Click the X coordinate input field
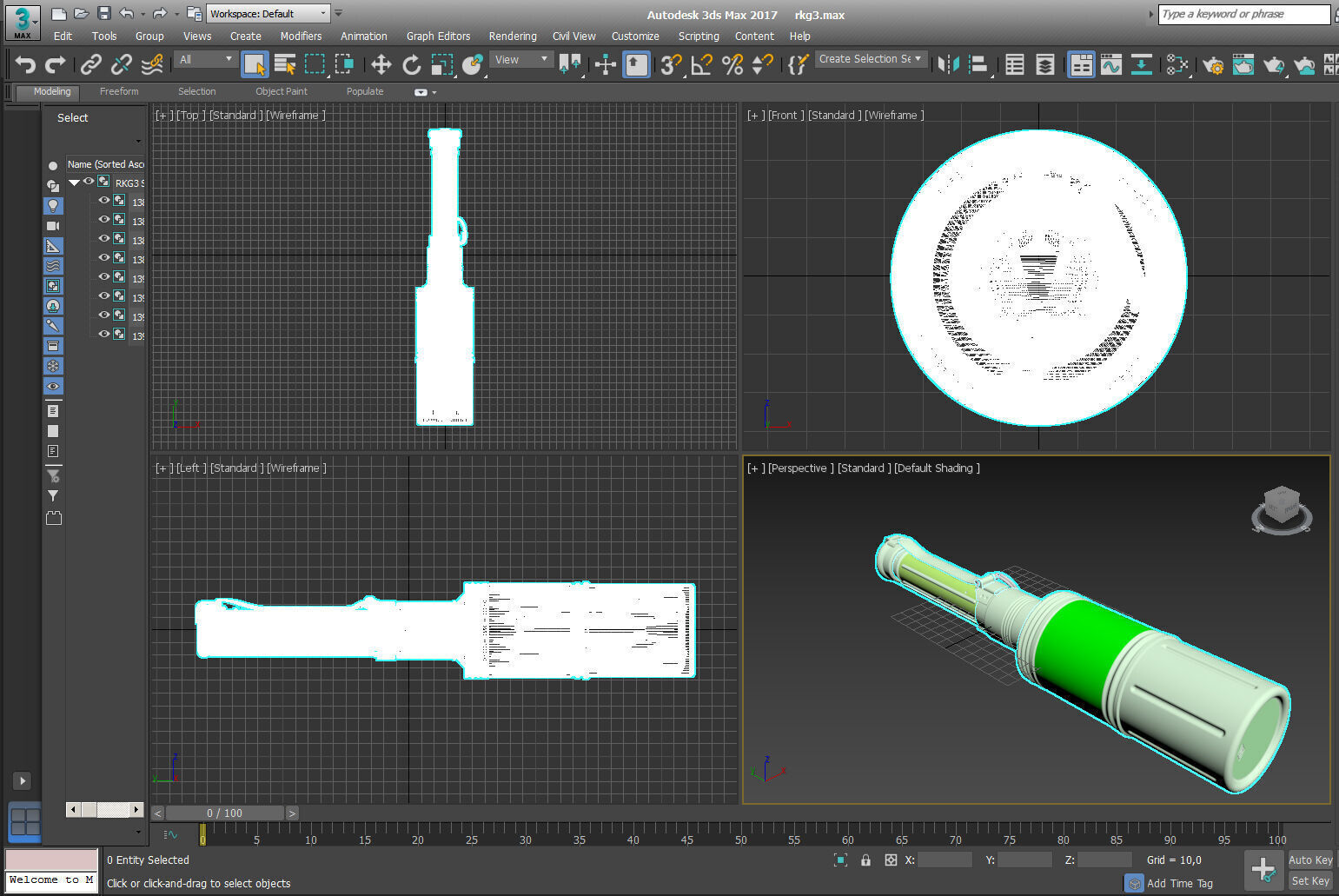The image size is (1339, 896). 945,859
